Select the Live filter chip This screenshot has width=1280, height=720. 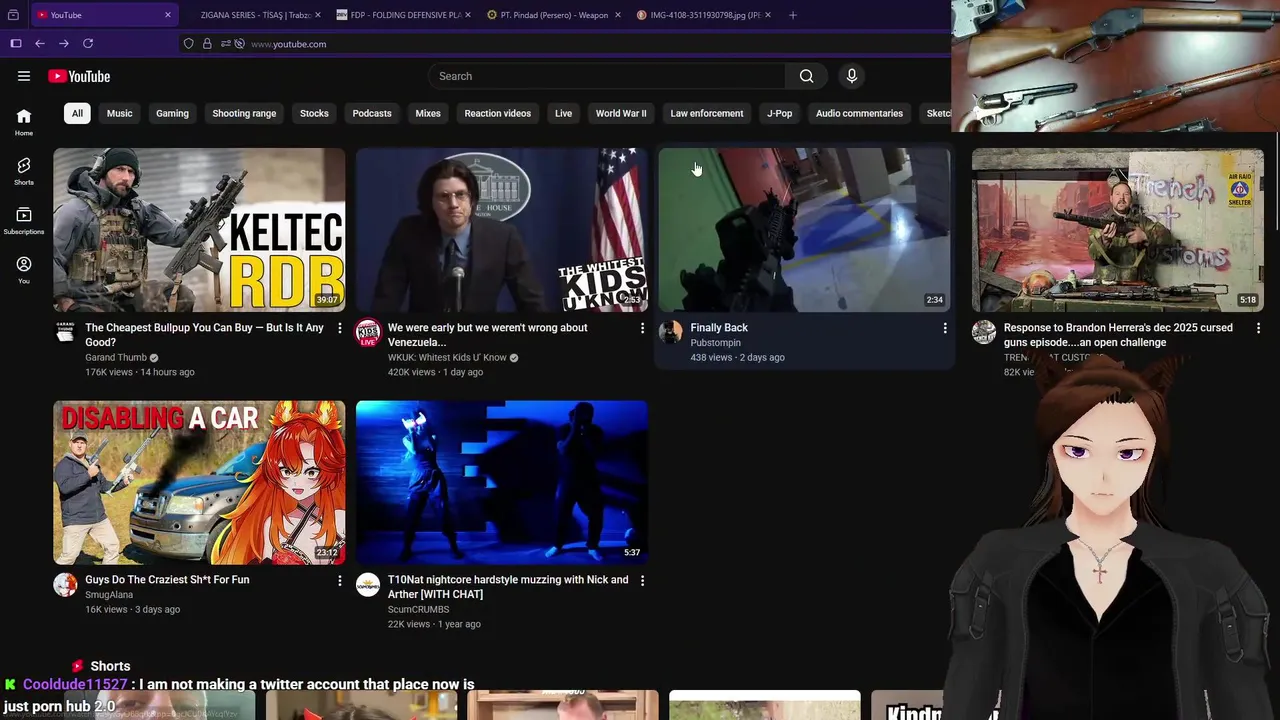click(563, 113)
